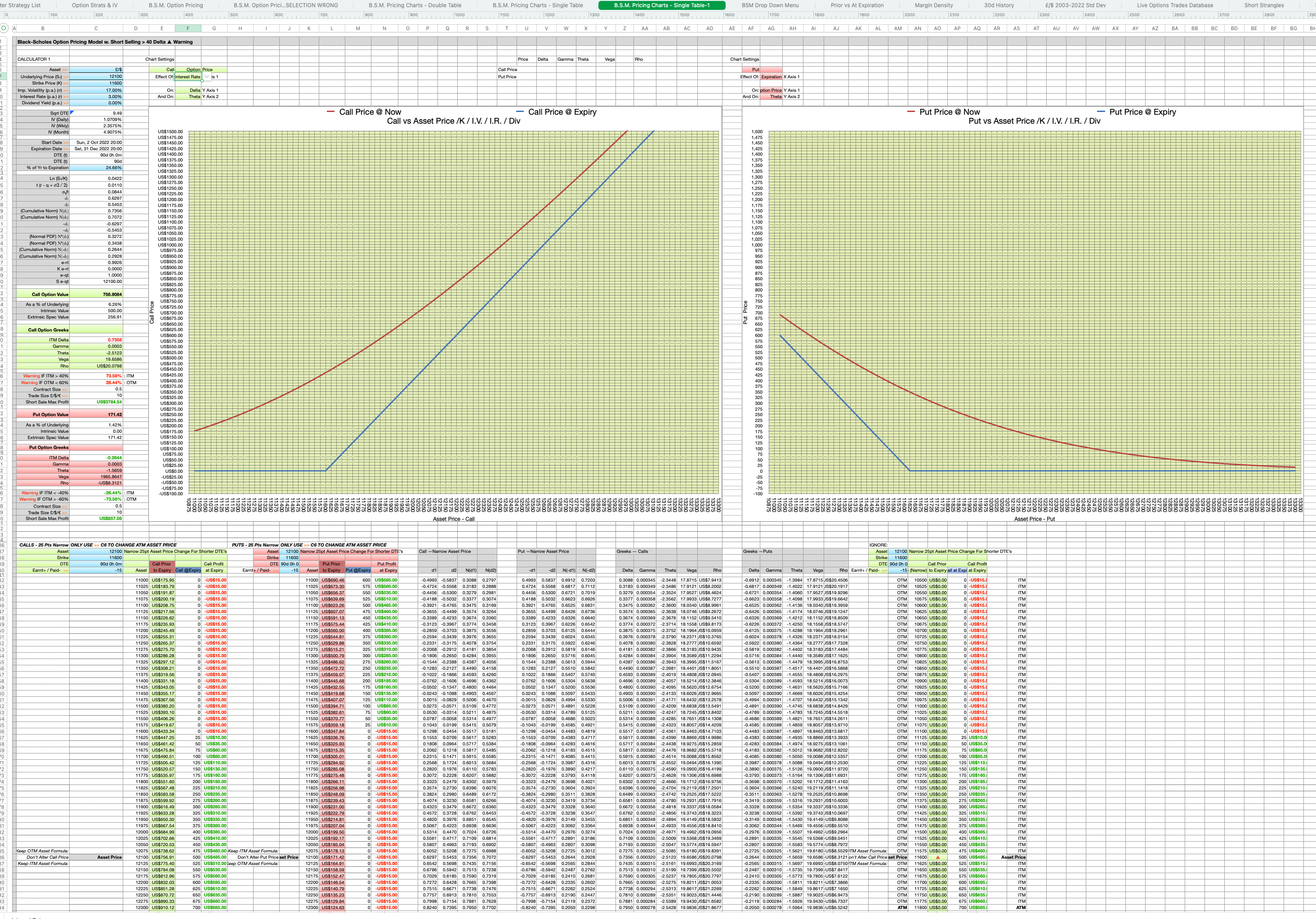This screenshot has height=919, width=1316.
Task: Click the Call vs Asset Price chart title
Action: 453,121
